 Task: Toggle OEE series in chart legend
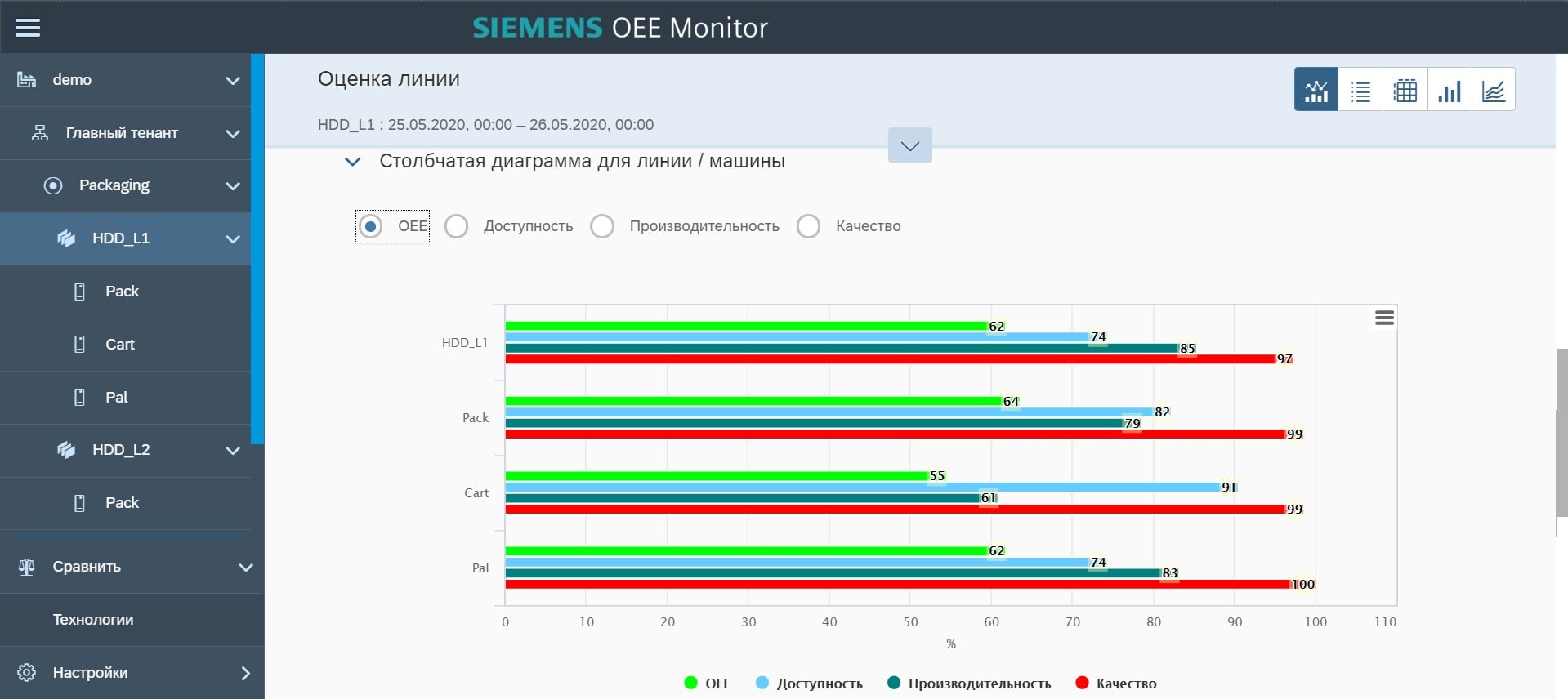708,683
